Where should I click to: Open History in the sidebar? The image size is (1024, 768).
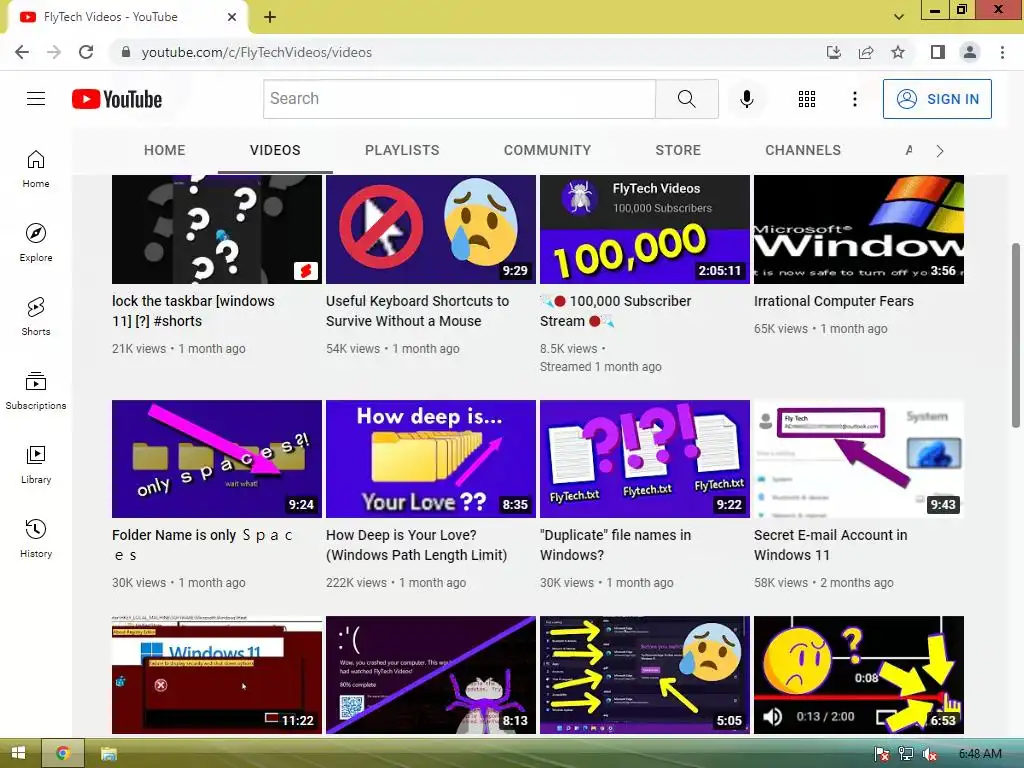click(x=36, y=538)
